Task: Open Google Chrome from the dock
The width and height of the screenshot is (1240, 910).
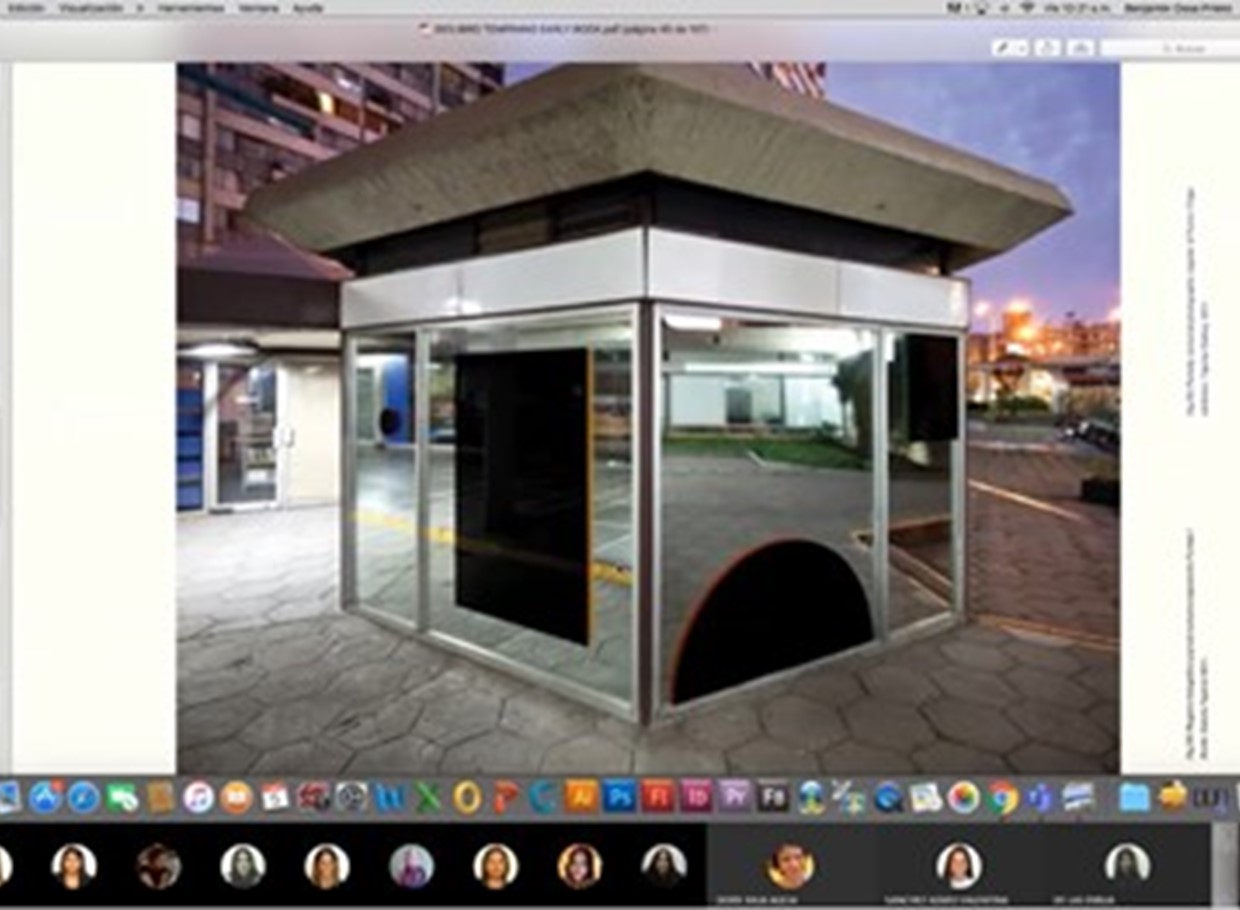Action: coord(1002,797)
